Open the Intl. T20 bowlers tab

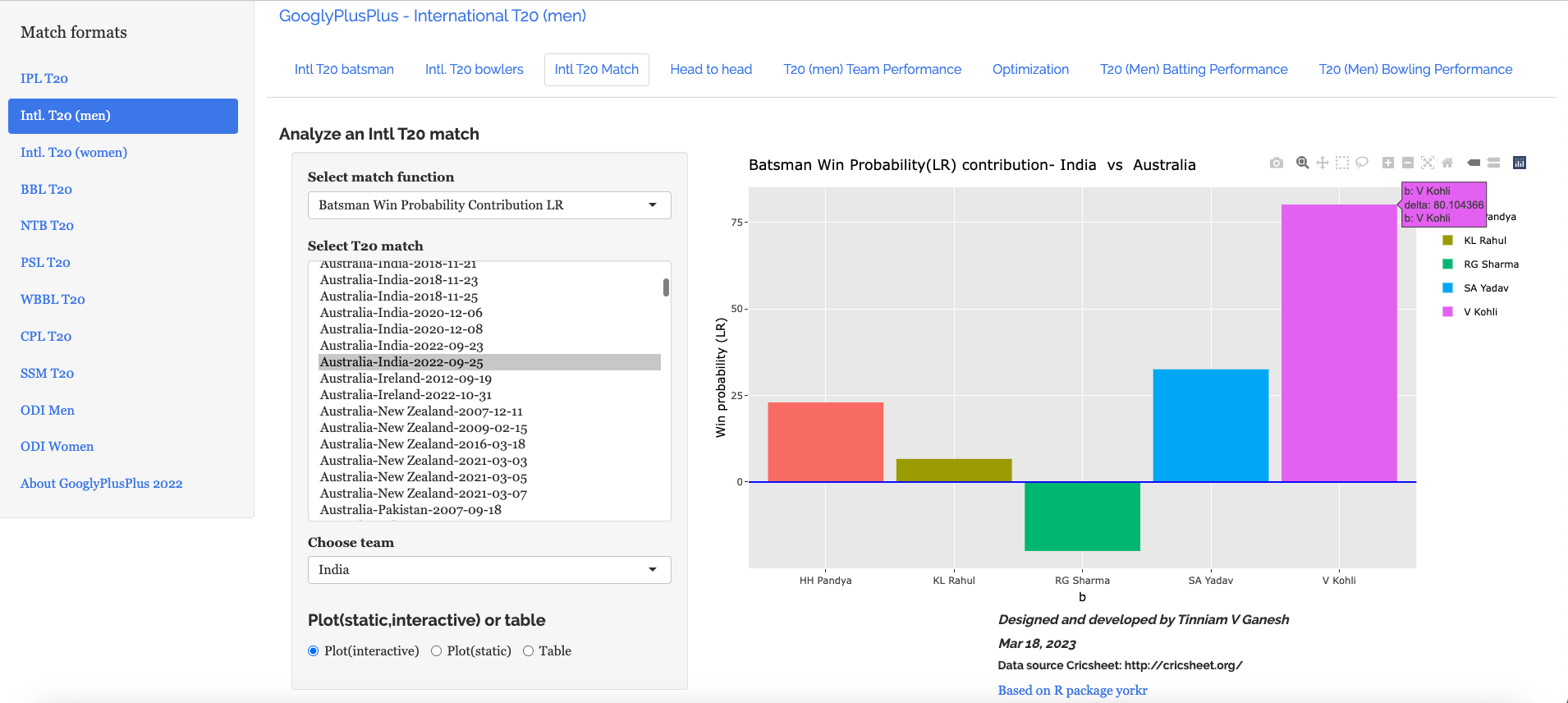click(474, 70)
